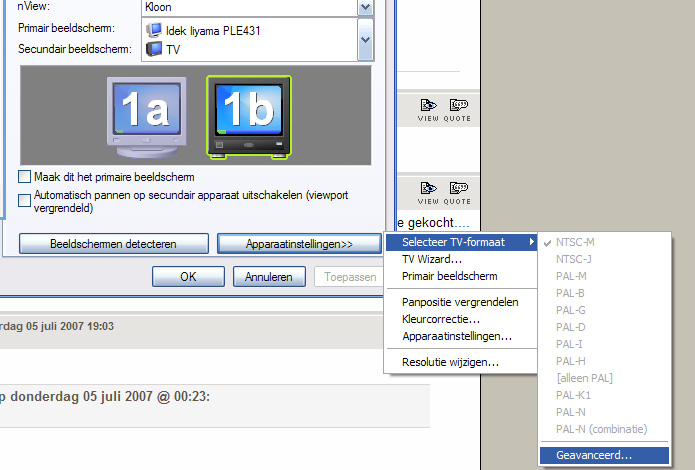This screenshot has width=695, height=470.
Task: Expand the Selecteer TV-formaat submenu
Action: (461, 242)
